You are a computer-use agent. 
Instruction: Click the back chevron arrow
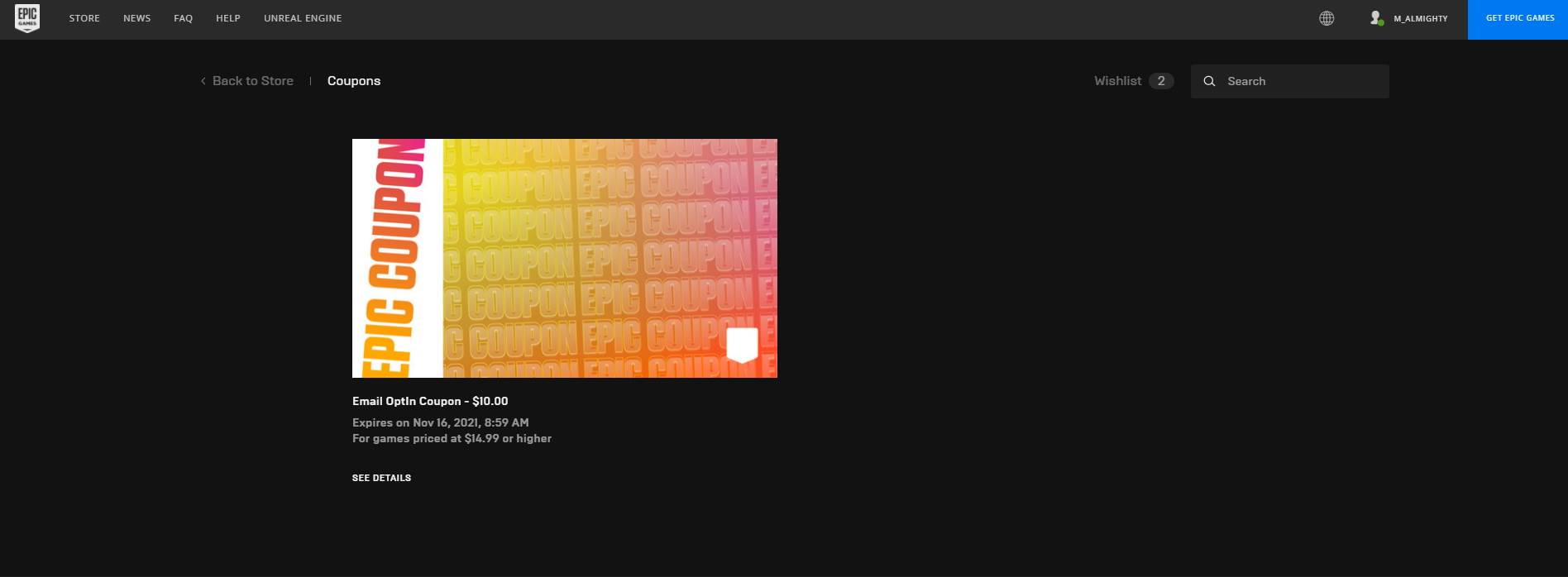pos(203,81)
